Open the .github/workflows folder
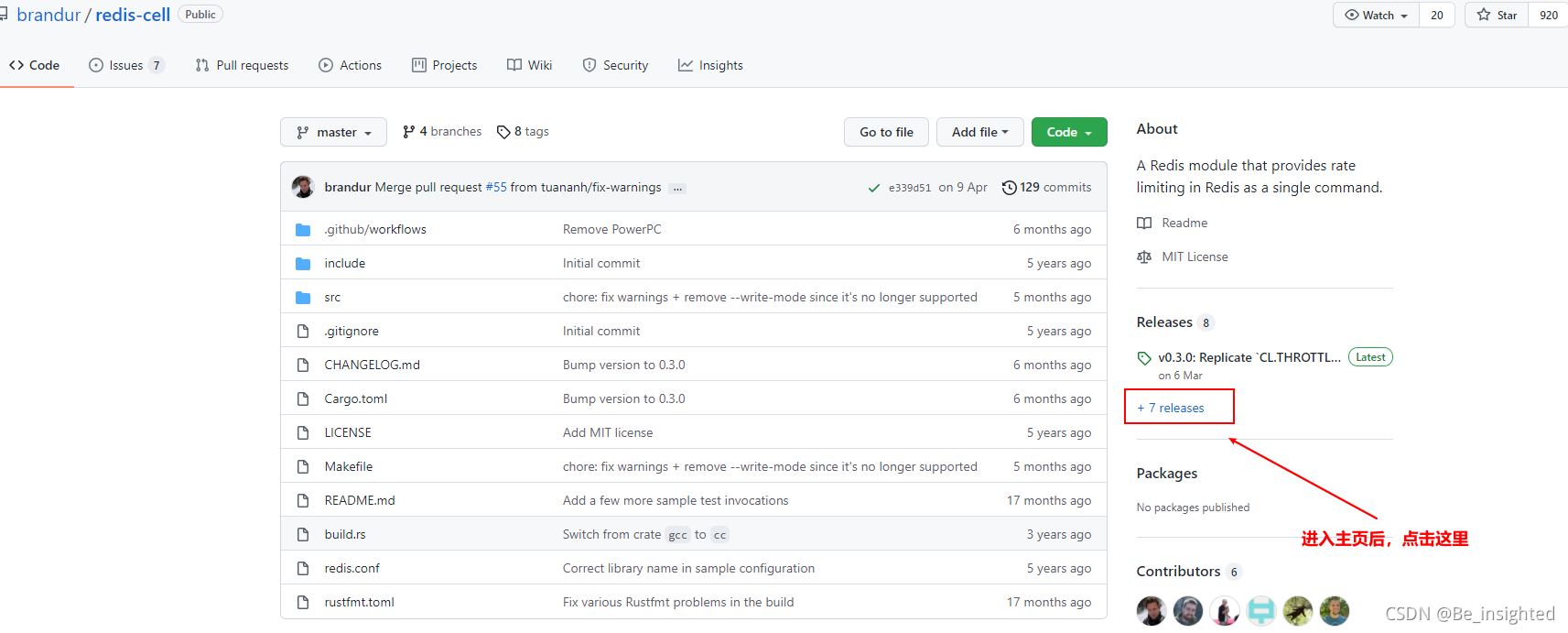The width and height of the screenshot is (1568, 633). [375, 229]
